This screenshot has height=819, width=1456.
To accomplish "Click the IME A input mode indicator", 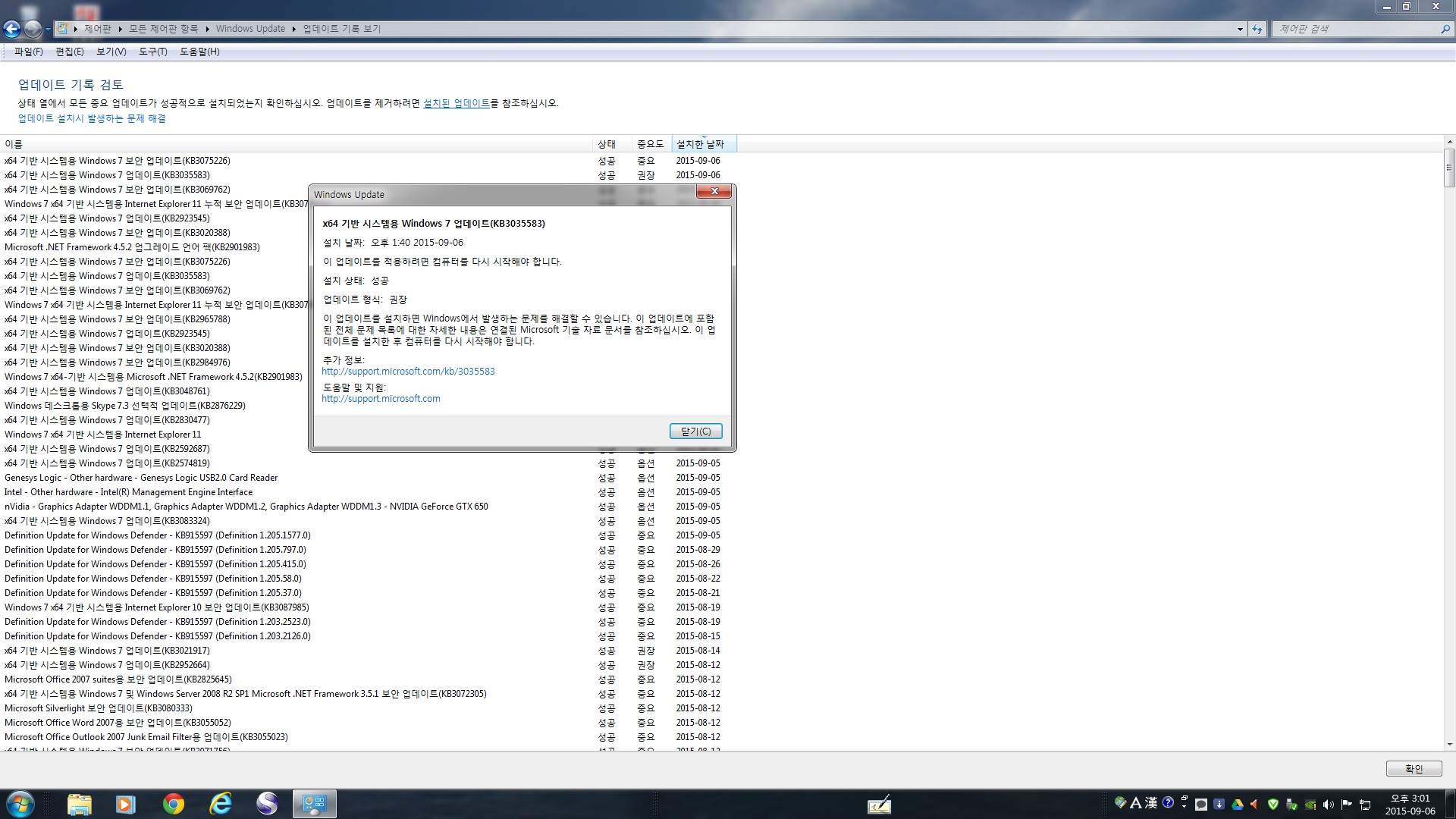I will click(1136, 803).
